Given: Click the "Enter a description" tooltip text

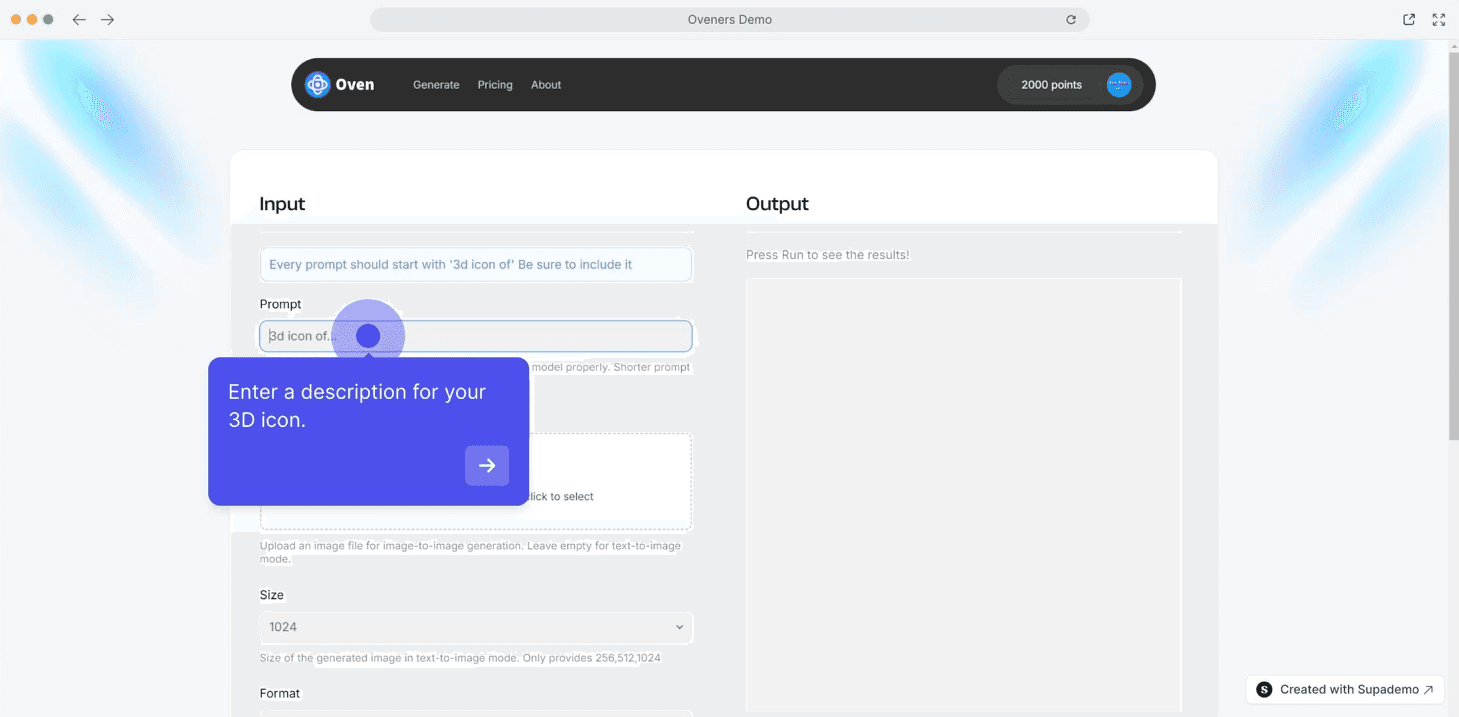Looking at the screenshot, I should [357, 406].
